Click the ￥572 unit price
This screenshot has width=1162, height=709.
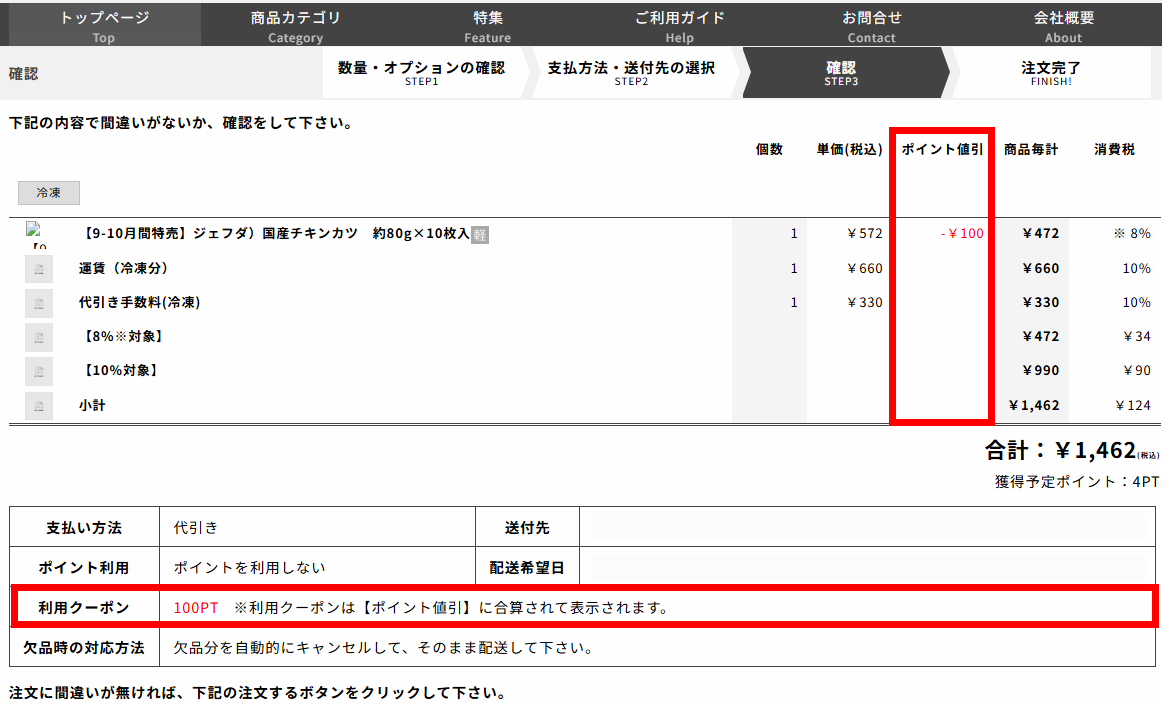[865, 233]
